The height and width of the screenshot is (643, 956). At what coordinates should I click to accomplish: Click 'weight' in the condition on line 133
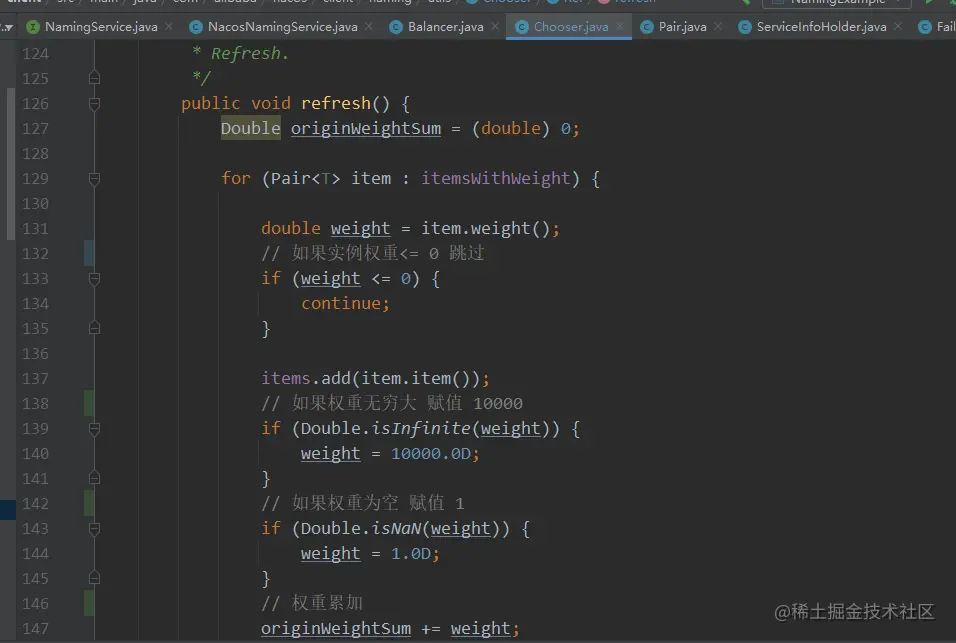[330, 279]
